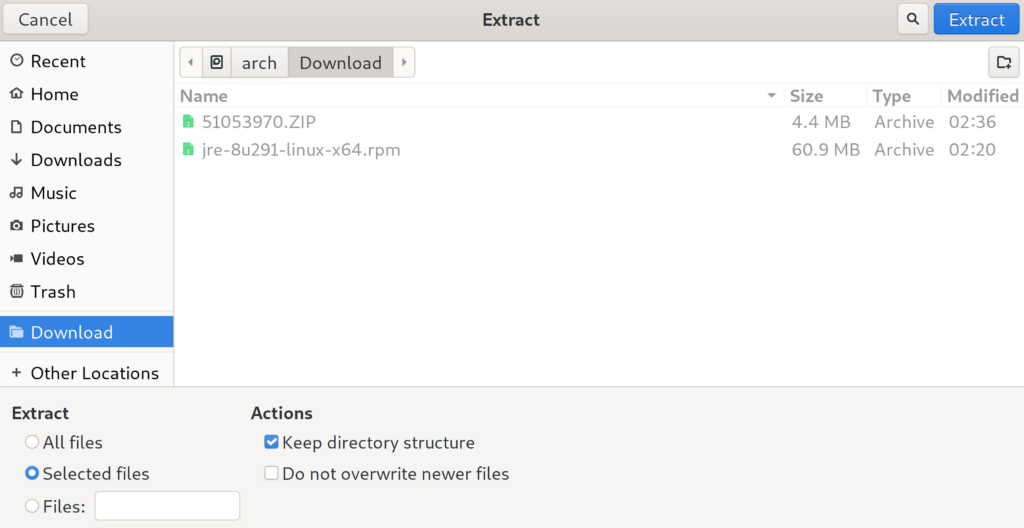Click the 51053970.ZIP archive file icon
Viewport: 1024px width, 528px height.
pos(188,122)
